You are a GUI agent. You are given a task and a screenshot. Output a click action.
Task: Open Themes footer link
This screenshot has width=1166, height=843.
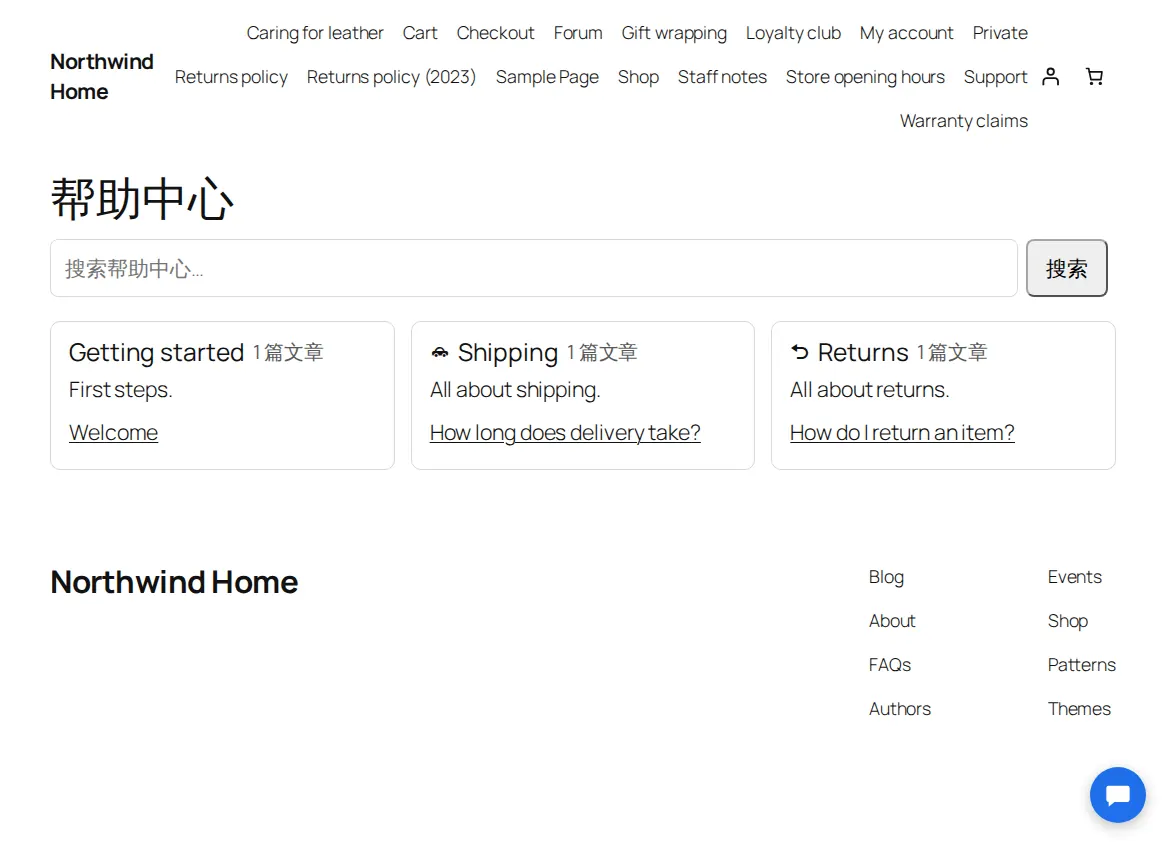coord(1079,709)
